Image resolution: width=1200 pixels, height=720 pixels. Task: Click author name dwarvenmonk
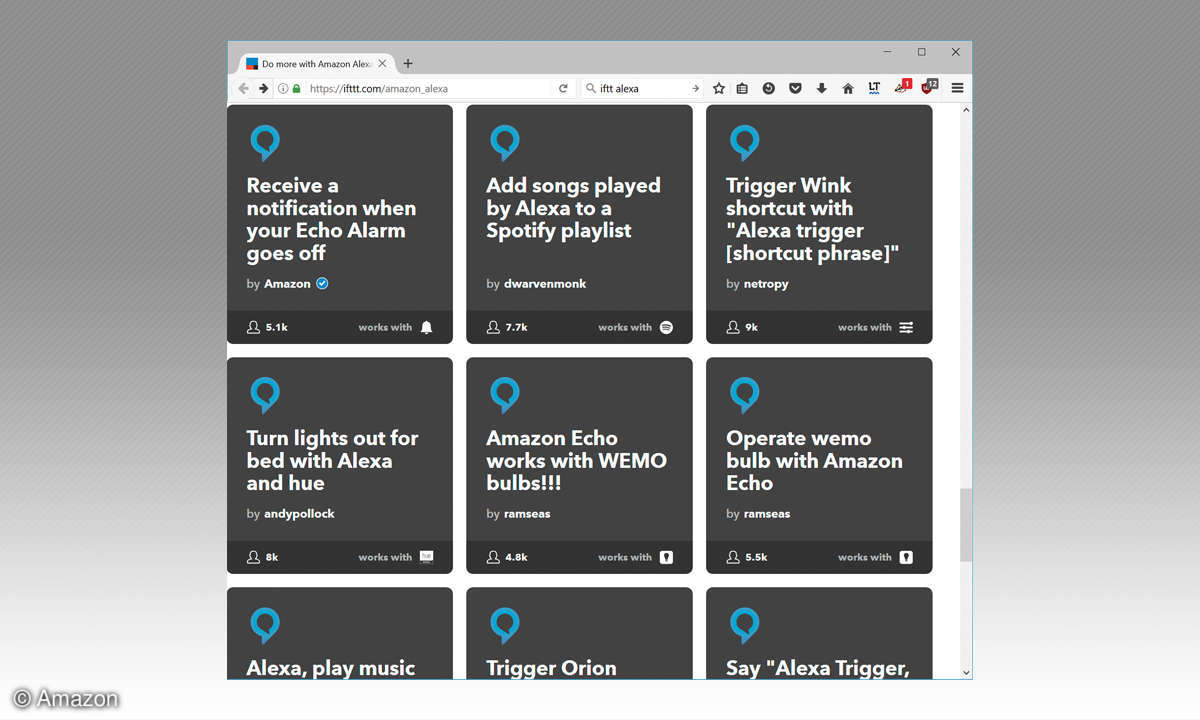pyautogui.click(x=545, y=284)
